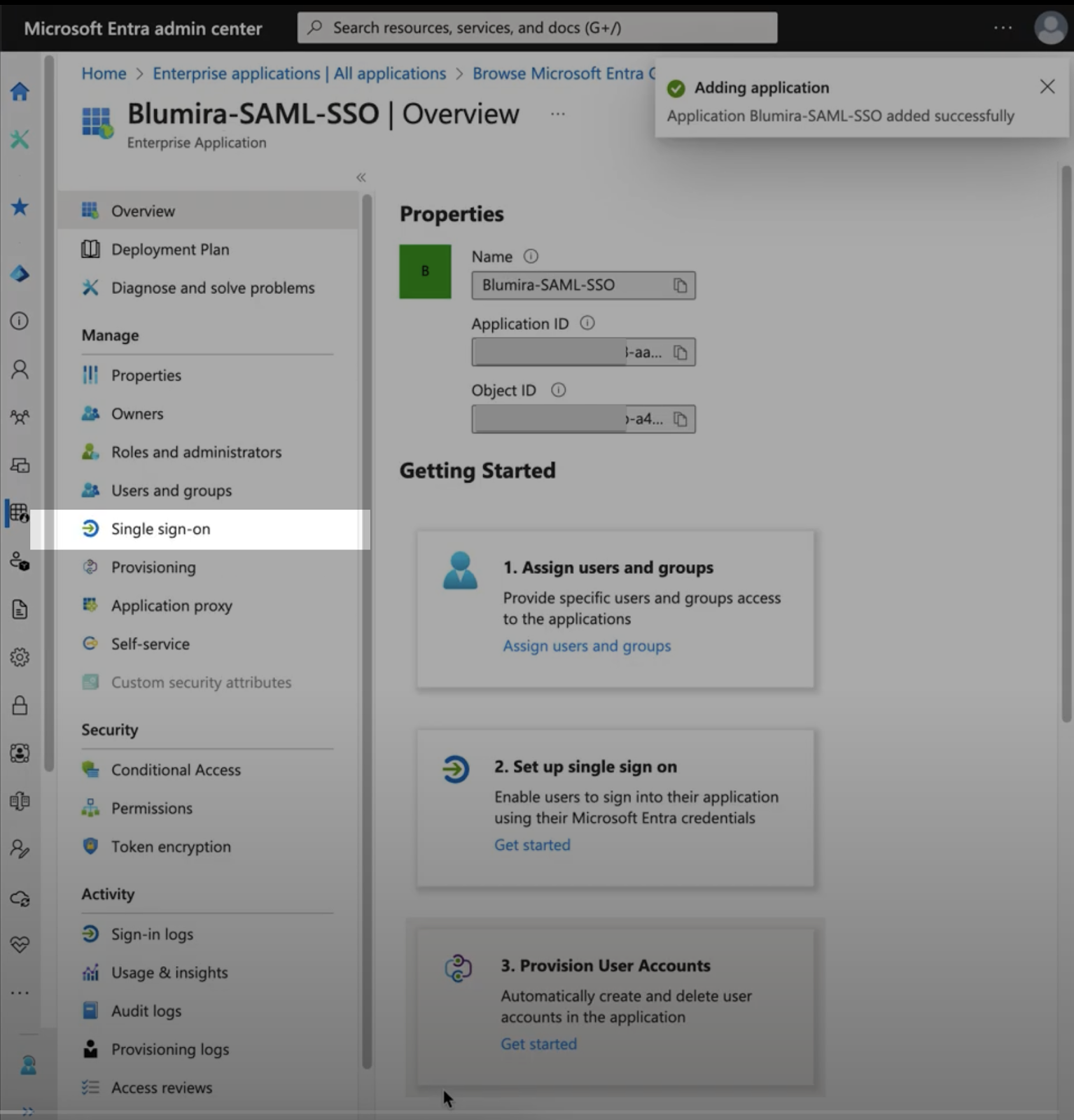
Task: Copy the Name field value
Action: (680, 285)
